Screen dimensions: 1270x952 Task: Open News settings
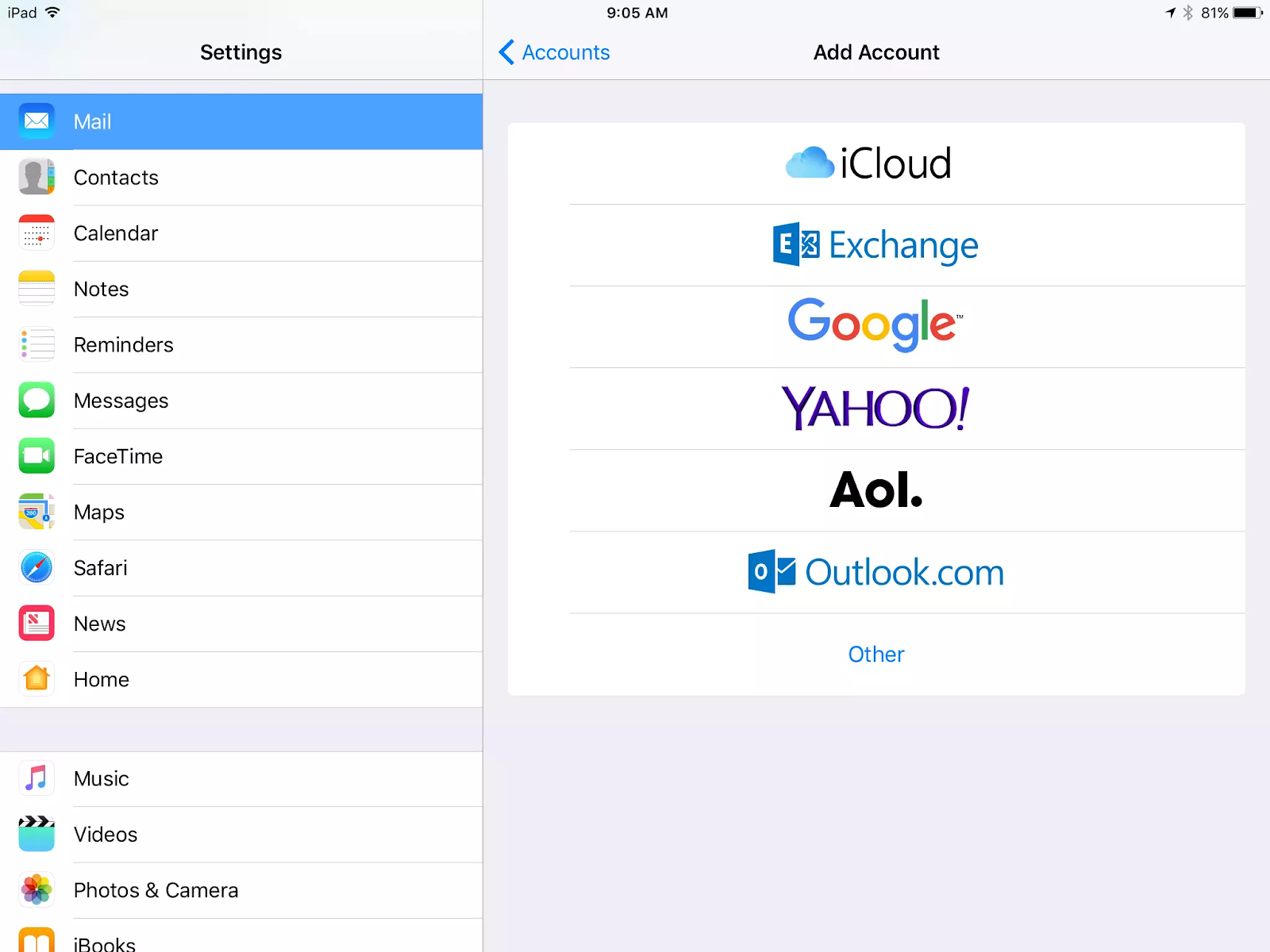point(241,624)
